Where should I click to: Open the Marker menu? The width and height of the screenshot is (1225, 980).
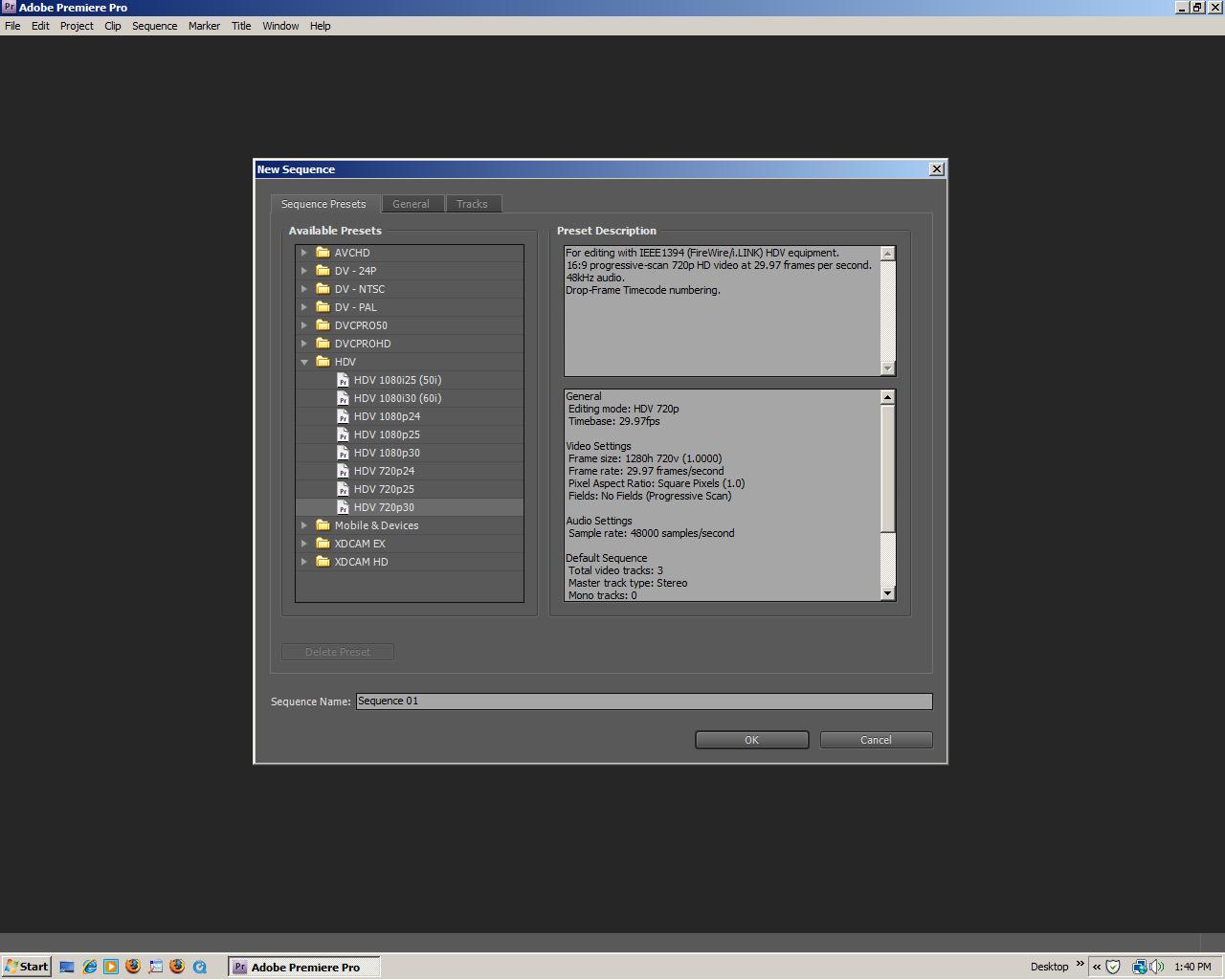[204, 26]
